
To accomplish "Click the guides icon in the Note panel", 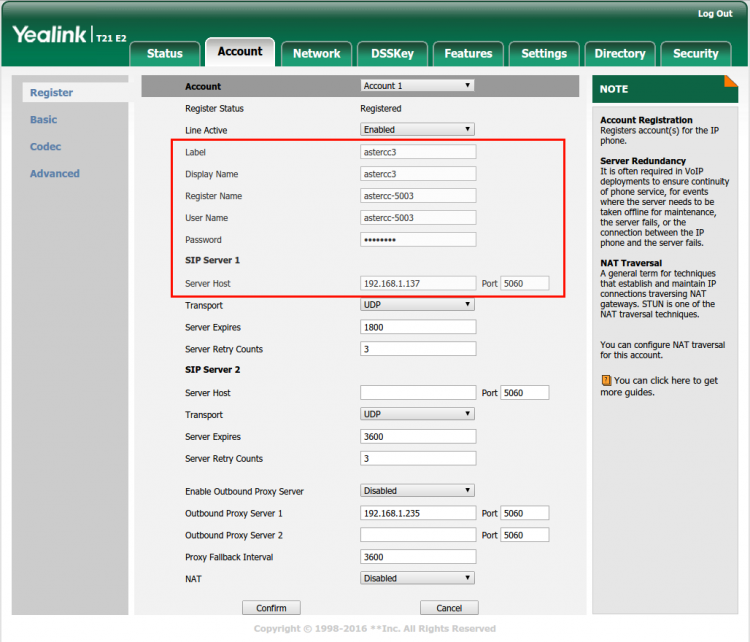I will [x=606, y=380].
